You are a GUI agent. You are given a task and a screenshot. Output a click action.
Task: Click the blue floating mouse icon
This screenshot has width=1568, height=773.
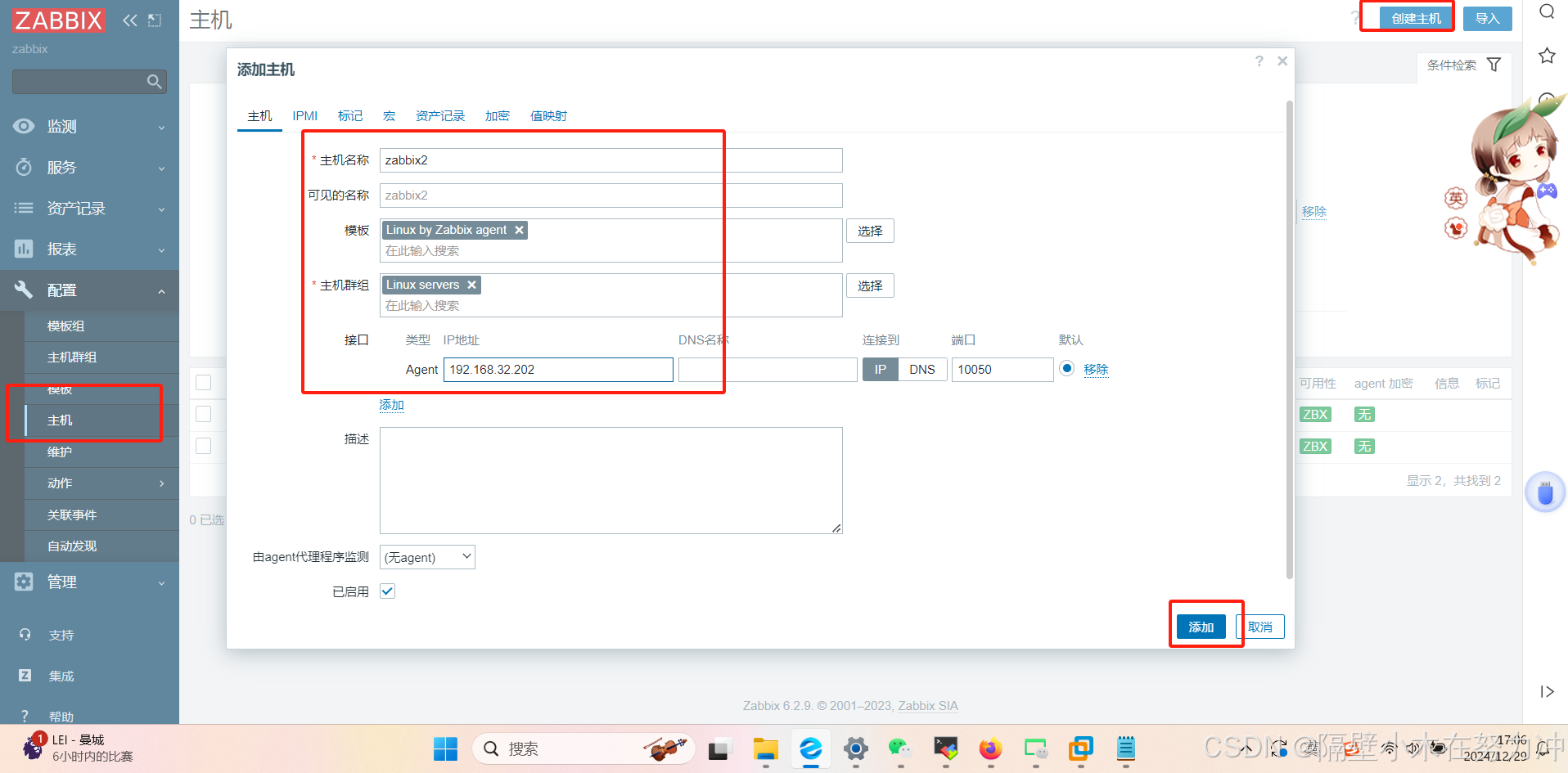(1545, 492)
